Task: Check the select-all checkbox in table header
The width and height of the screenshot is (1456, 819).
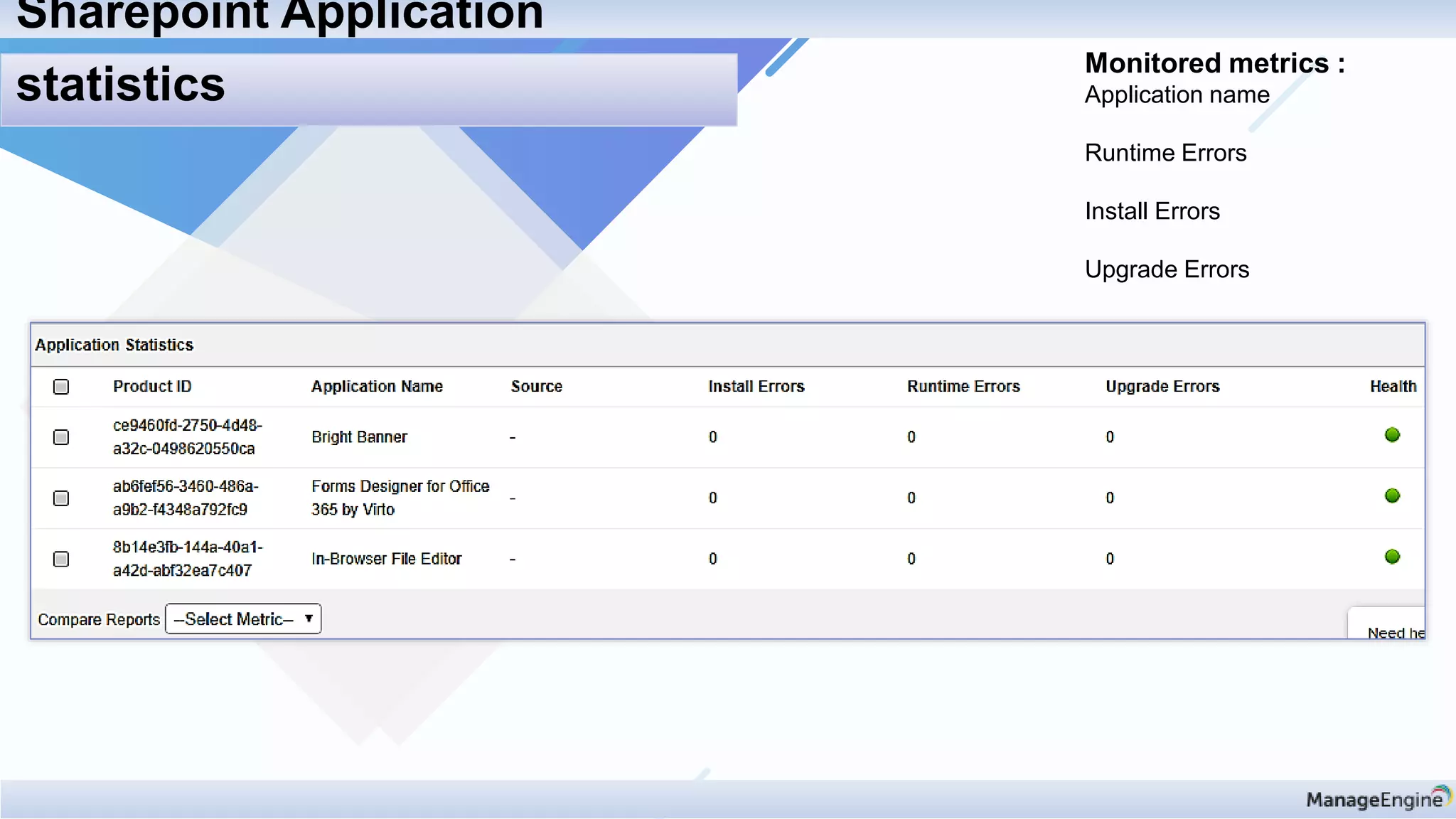Action: tap(61, 387)
